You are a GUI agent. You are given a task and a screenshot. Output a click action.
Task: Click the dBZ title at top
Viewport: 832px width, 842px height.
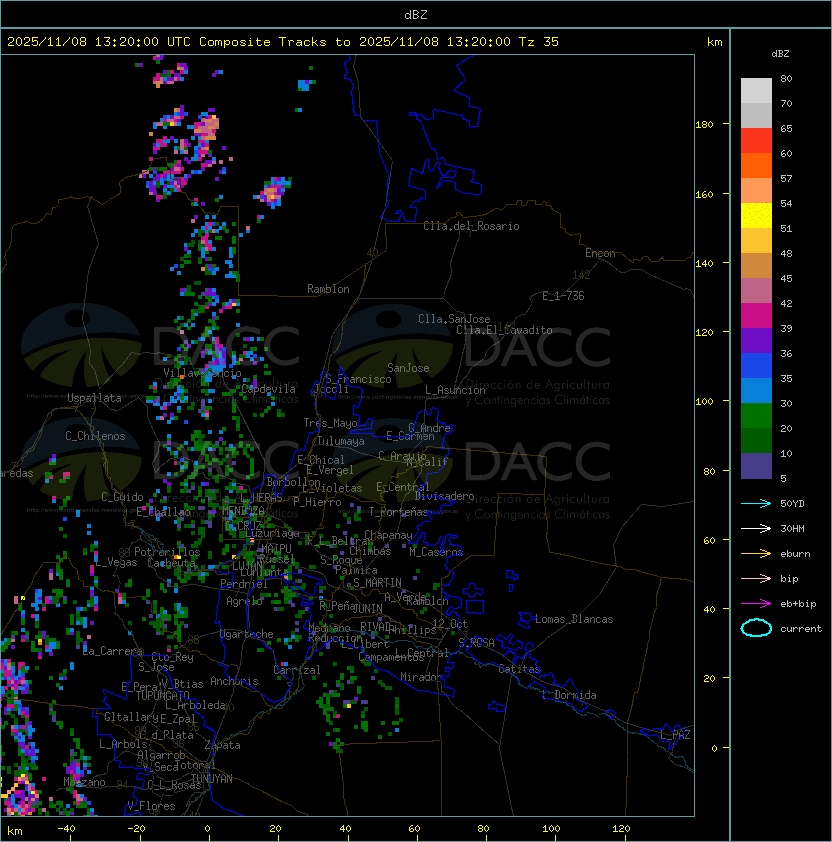(x=416, y=14)
